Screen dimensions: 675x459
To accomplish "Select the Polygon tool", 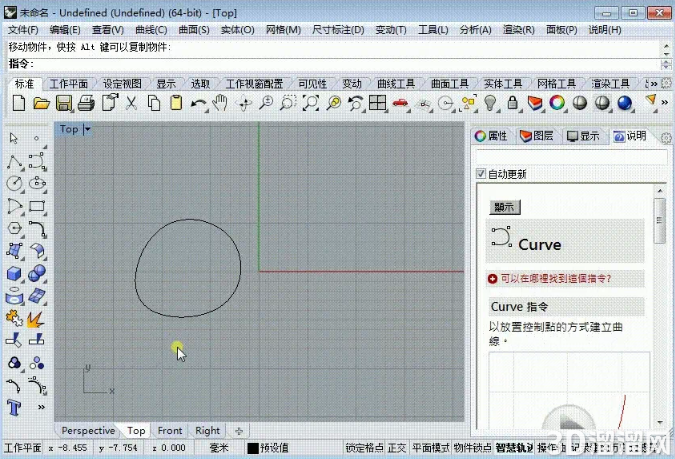I will pyautogui.click(x=15, y=228).
